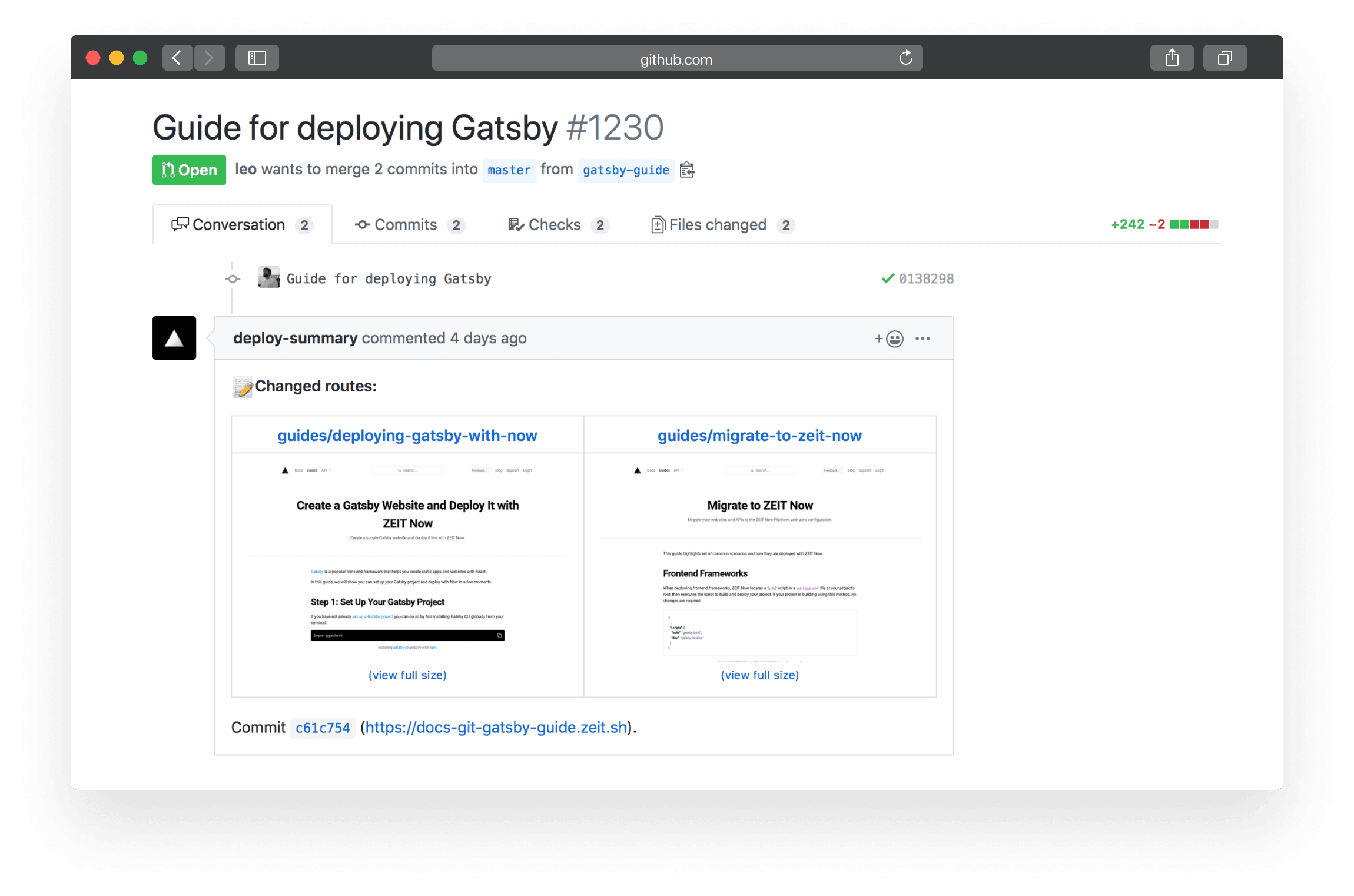This screenshot has height=896, width=1354.
Task: Click leo's commit avatar
Action: click(x=268, y=277)
